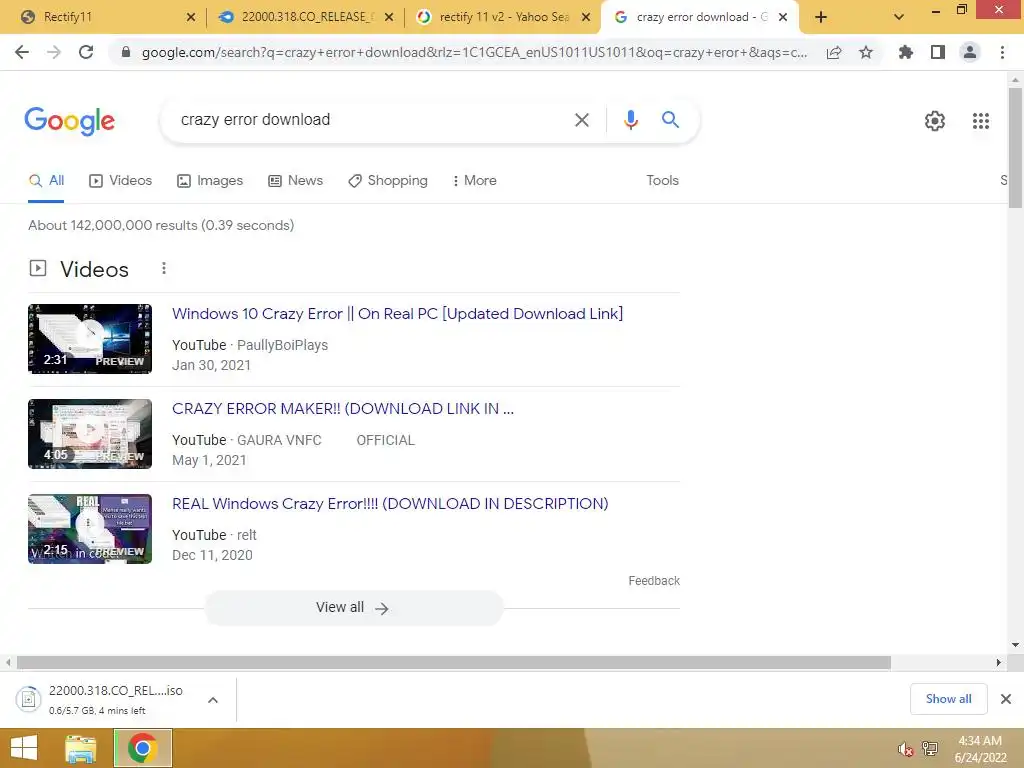This screenshot has height=768, width=1024.
Task: Open Chrome's three-dot menu
Action: [x=1002, y=52]
